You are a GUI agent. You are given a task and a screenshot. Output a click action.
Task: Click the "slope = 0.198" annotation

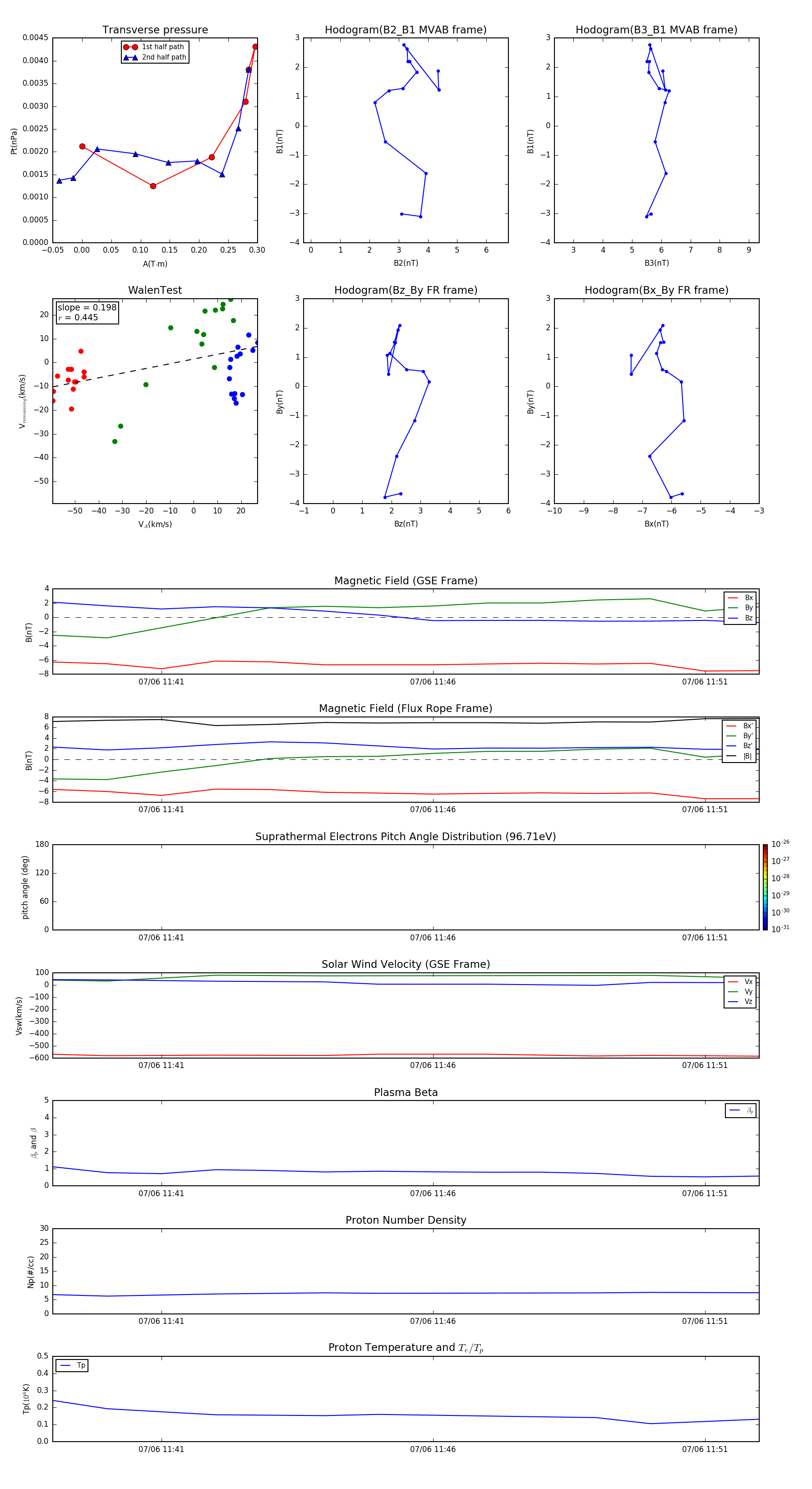click(x=87, y=308)
